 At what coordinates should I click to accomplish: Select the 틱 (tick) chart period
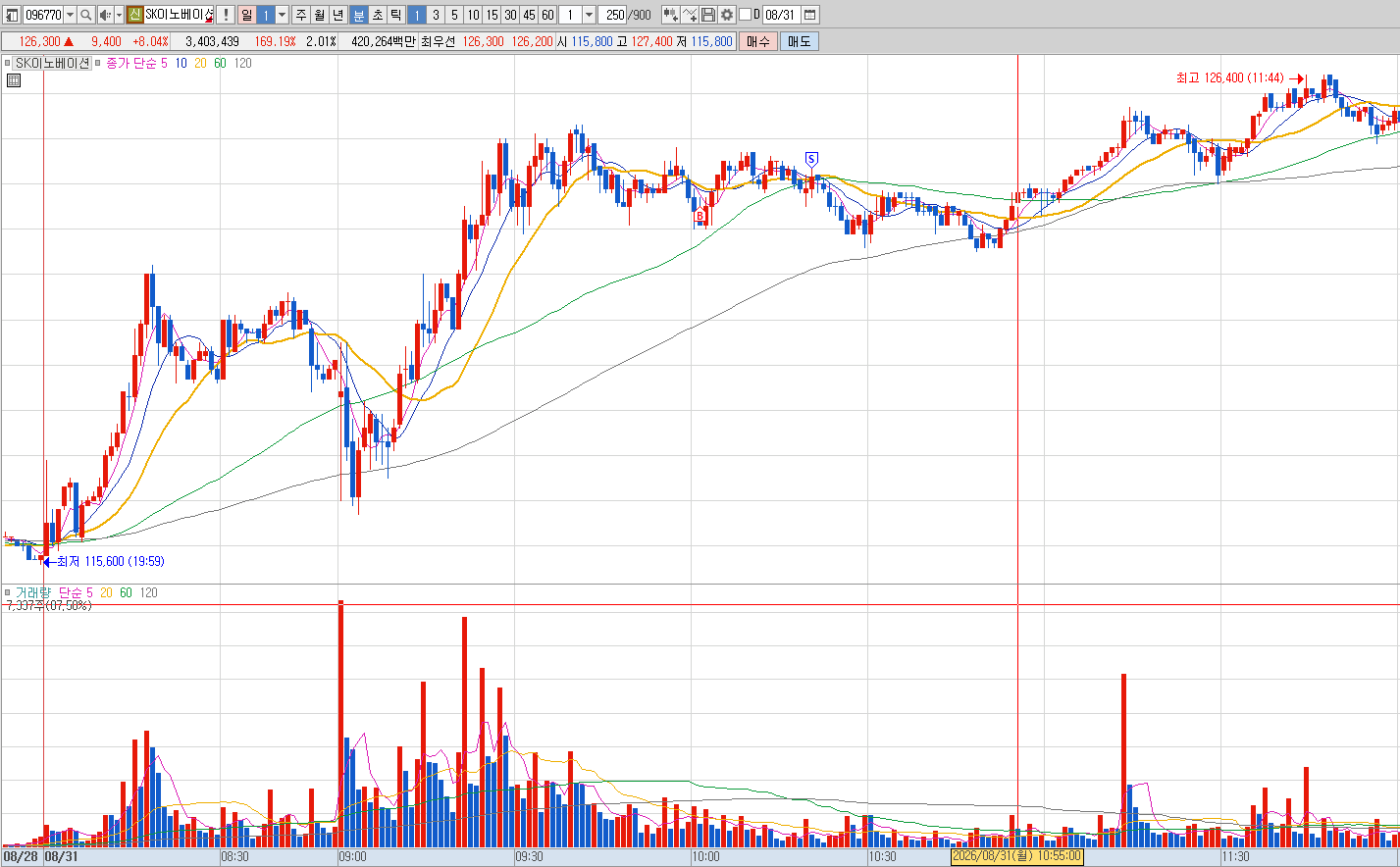[396, 15]
